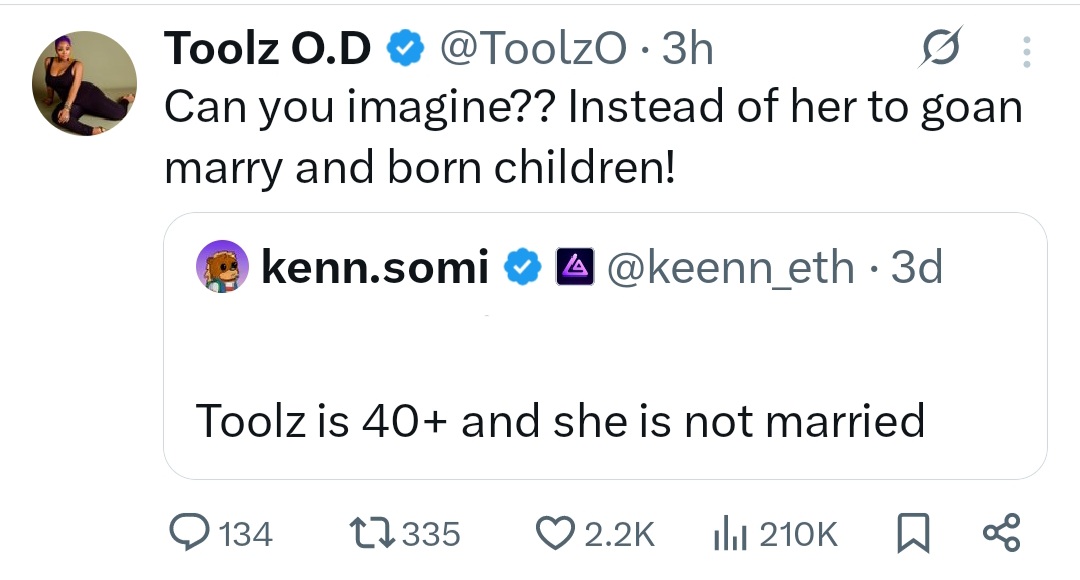The height and width of the screenshot is (580, 1080).
Task: Open the @ToolzO handle link
Action: coord(542,47)
